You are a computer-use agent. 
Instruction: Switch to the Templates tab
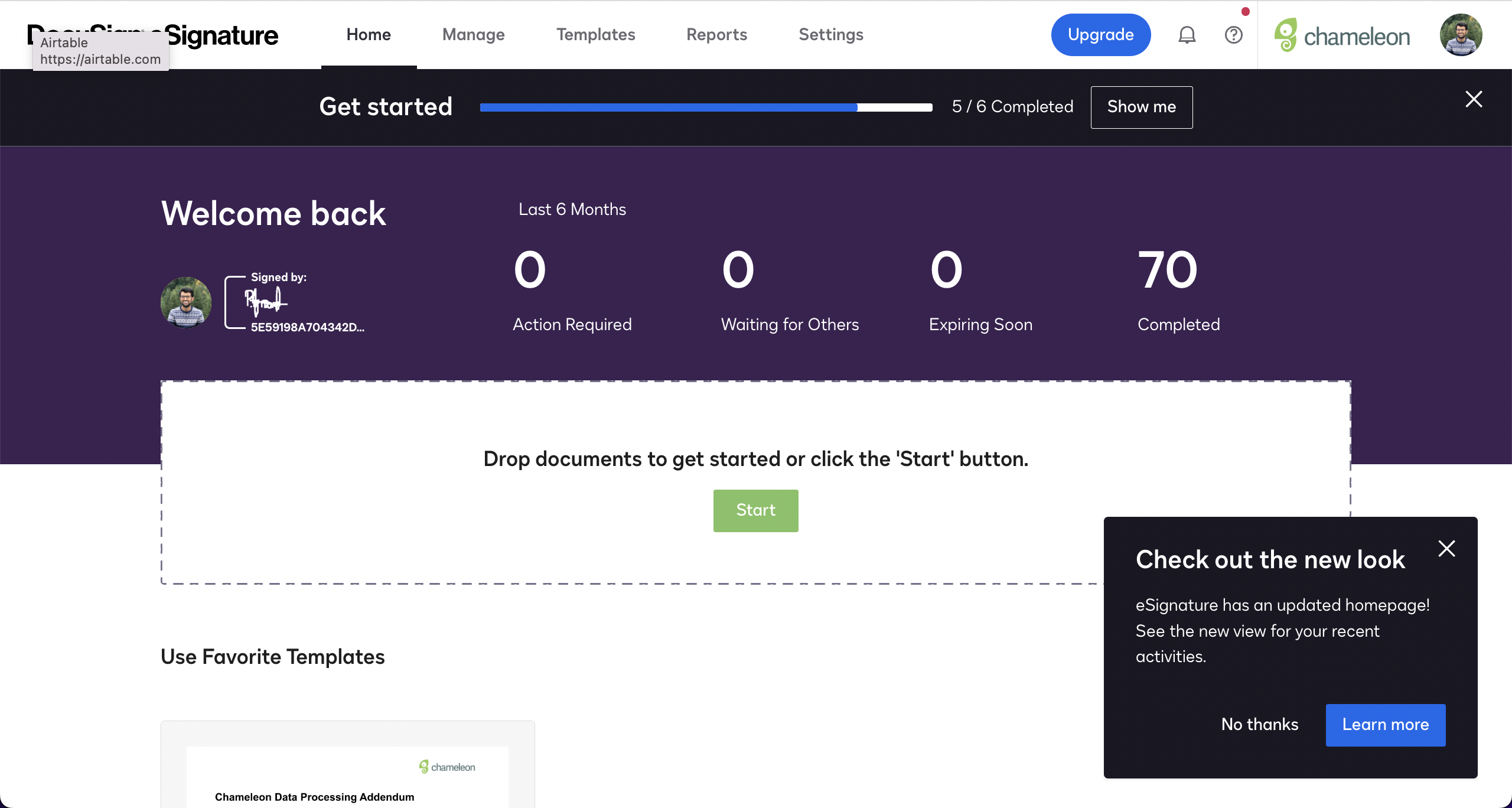click(595, 35)
